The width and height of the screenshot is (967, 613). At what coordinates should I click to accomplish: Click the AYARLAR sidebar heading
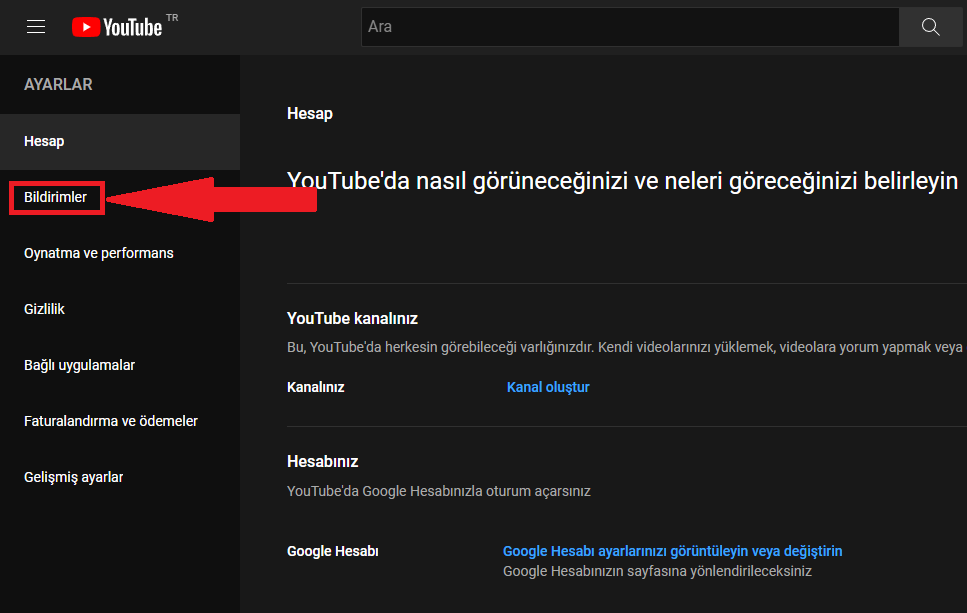(x=58, y=84)
